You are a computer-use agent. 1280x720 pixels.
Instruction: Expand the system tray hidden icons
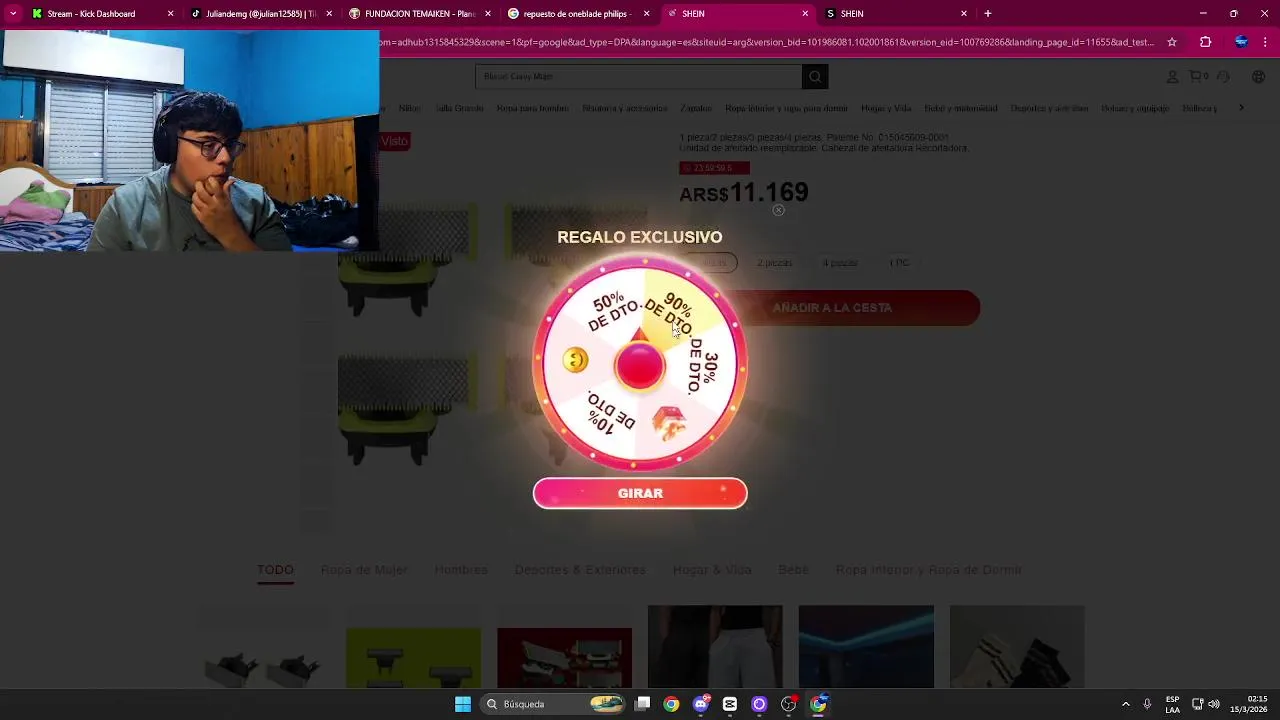click(x=1126, y=704)
